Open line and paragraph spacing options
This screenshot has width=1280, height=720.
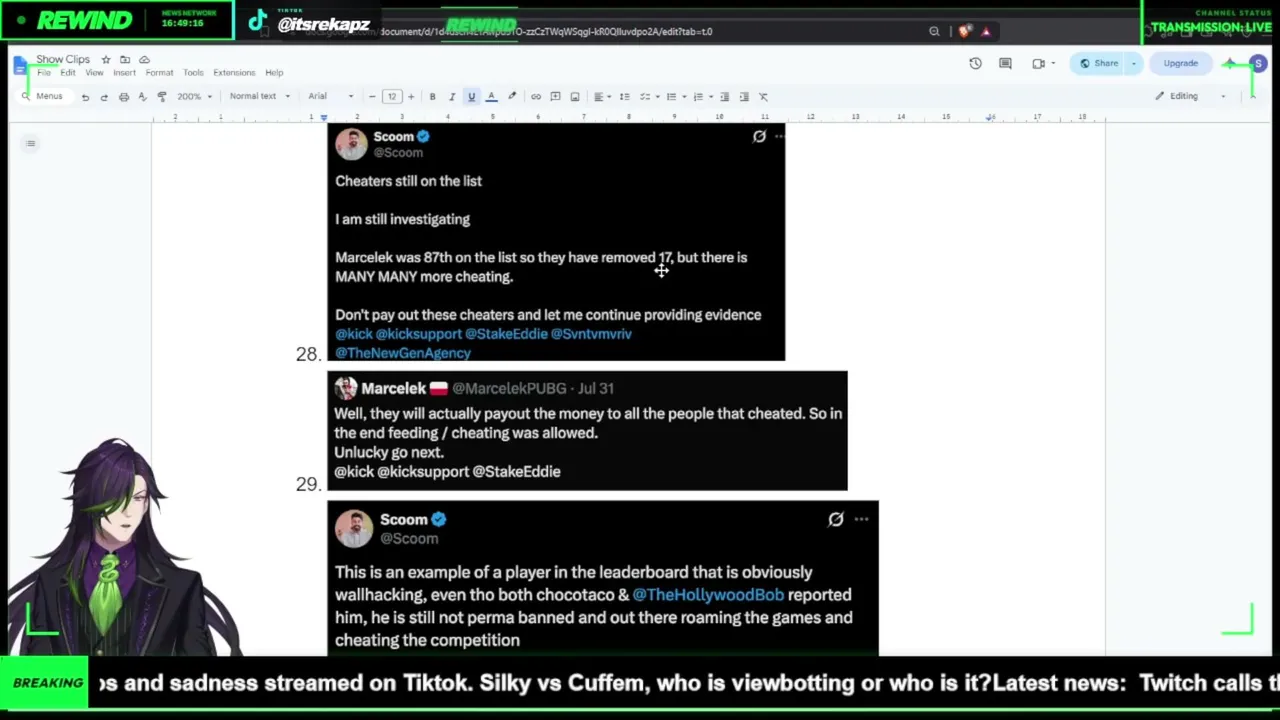625,97
